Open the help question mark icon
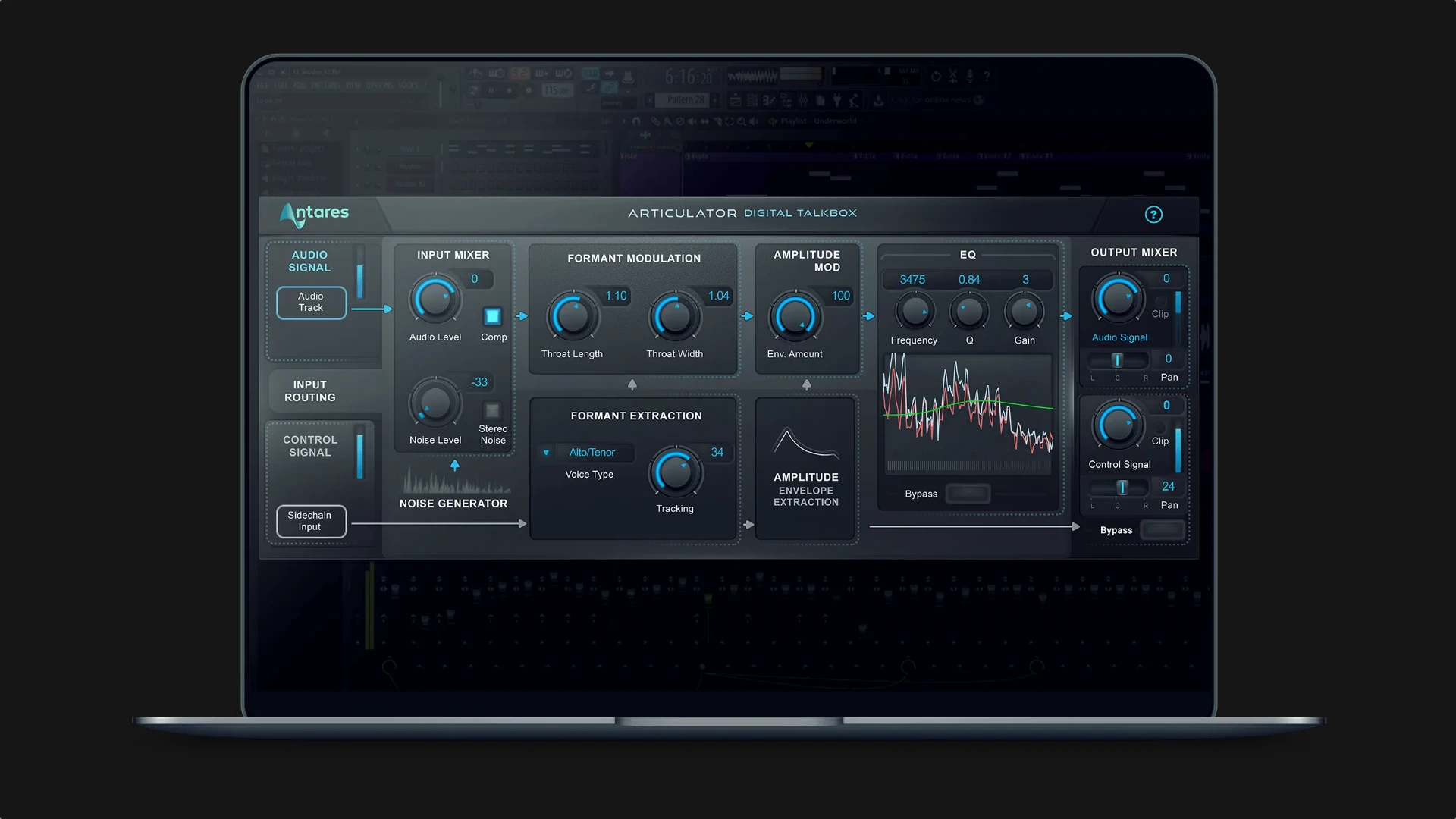This screenshot has width=1456, height=819. (1153, 215)
